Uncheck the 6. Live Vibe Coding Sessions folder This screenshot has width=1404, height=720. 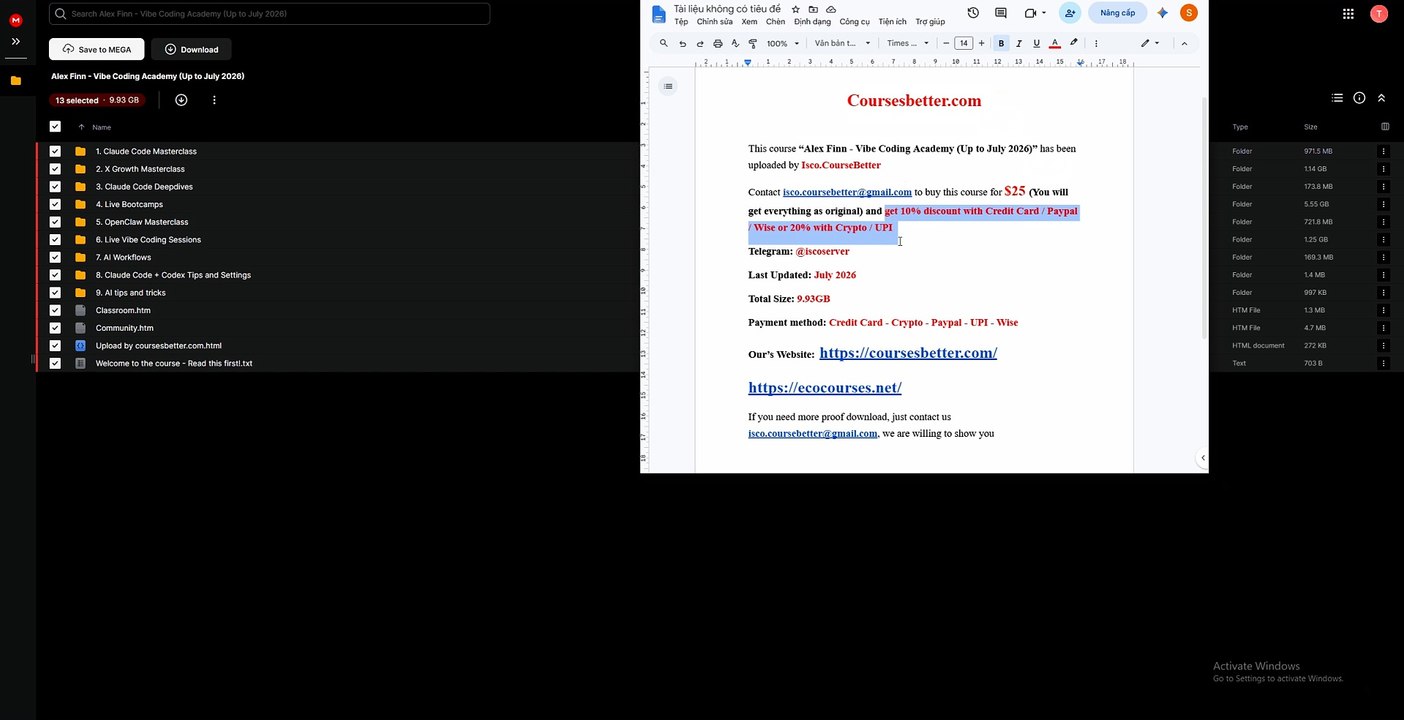pyautogui.click(x=55, y=240)
